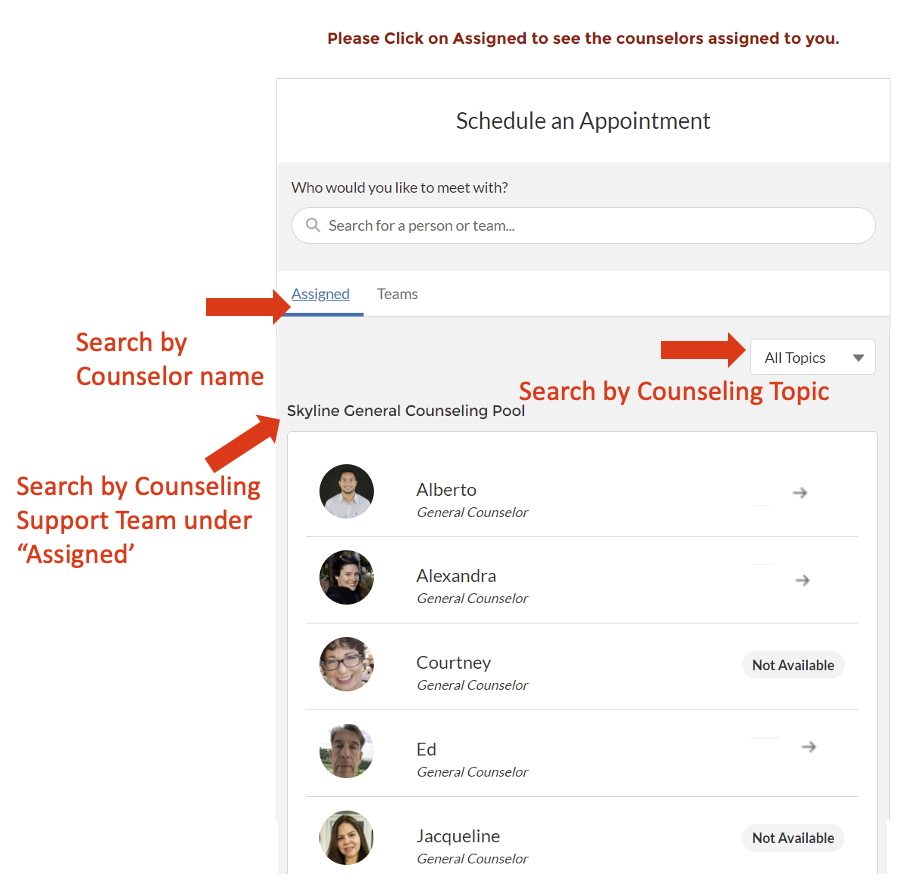This screenshot has height=887, width=900.
Task: Open Alexandra's profile photo
Action: tap(346, 577)
